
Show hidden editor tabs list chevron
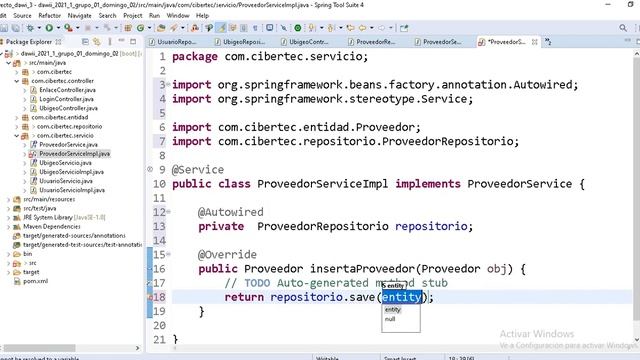point(548,42)
